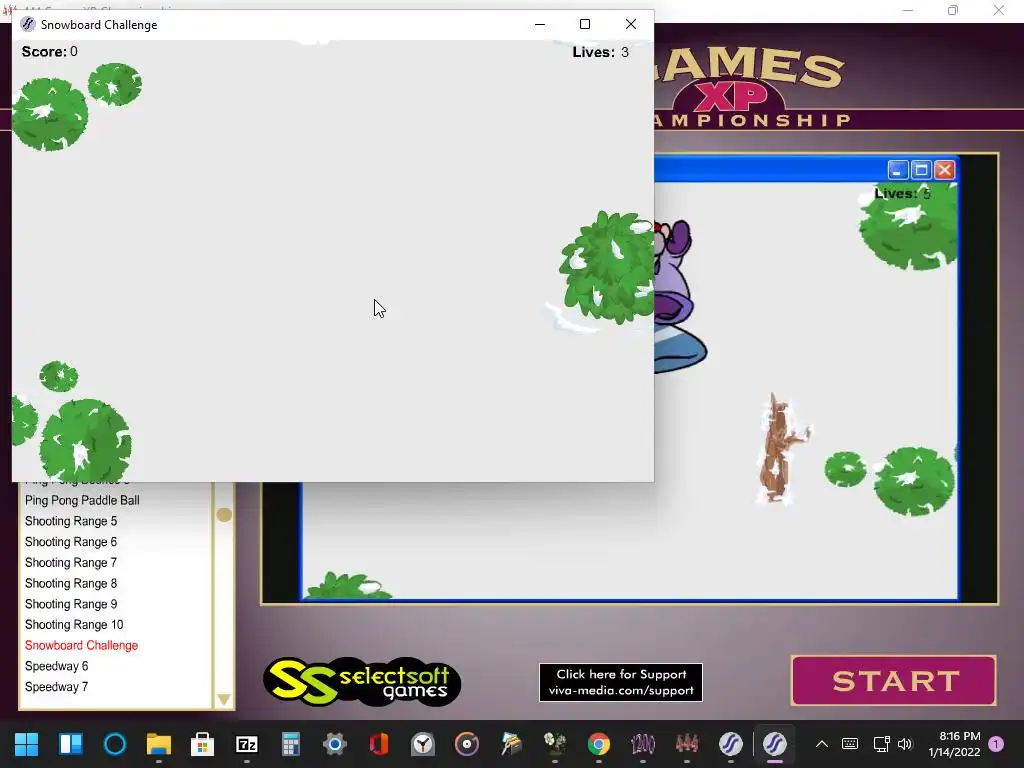Screen dimensions: 1024x768
Task: Select Snowboard Challenge in game list
Action: click(82, 646)
